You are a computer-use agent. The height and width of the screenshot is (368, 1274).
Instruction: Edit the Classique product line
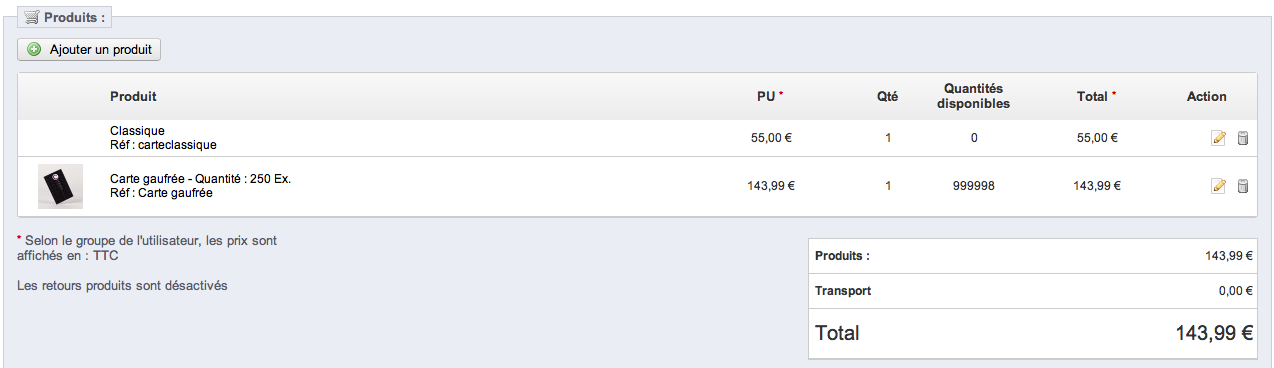coord(1218,138)
